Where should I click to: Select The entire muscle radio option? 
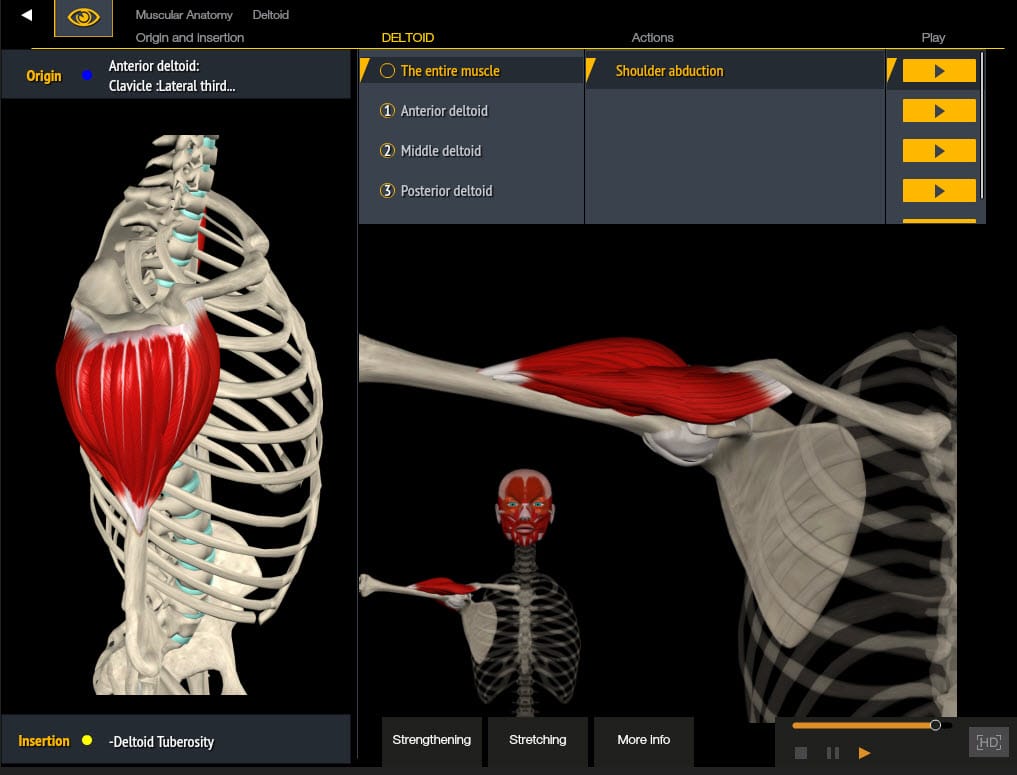388,70
